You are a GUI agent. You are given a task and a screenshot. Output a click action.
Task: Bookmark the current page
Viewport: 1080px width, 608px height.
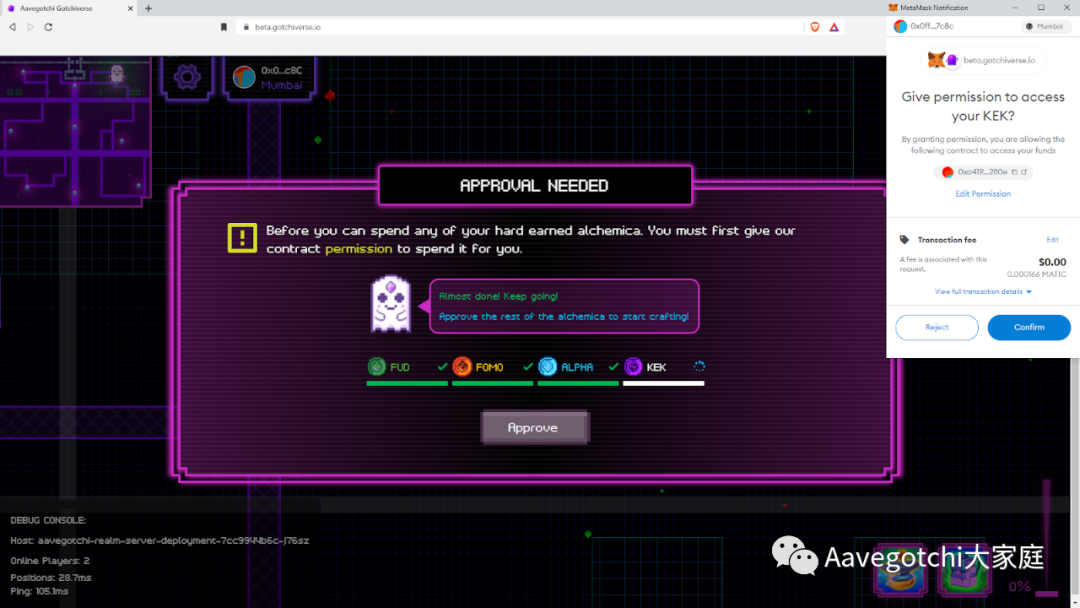click(x=224, y=27)
